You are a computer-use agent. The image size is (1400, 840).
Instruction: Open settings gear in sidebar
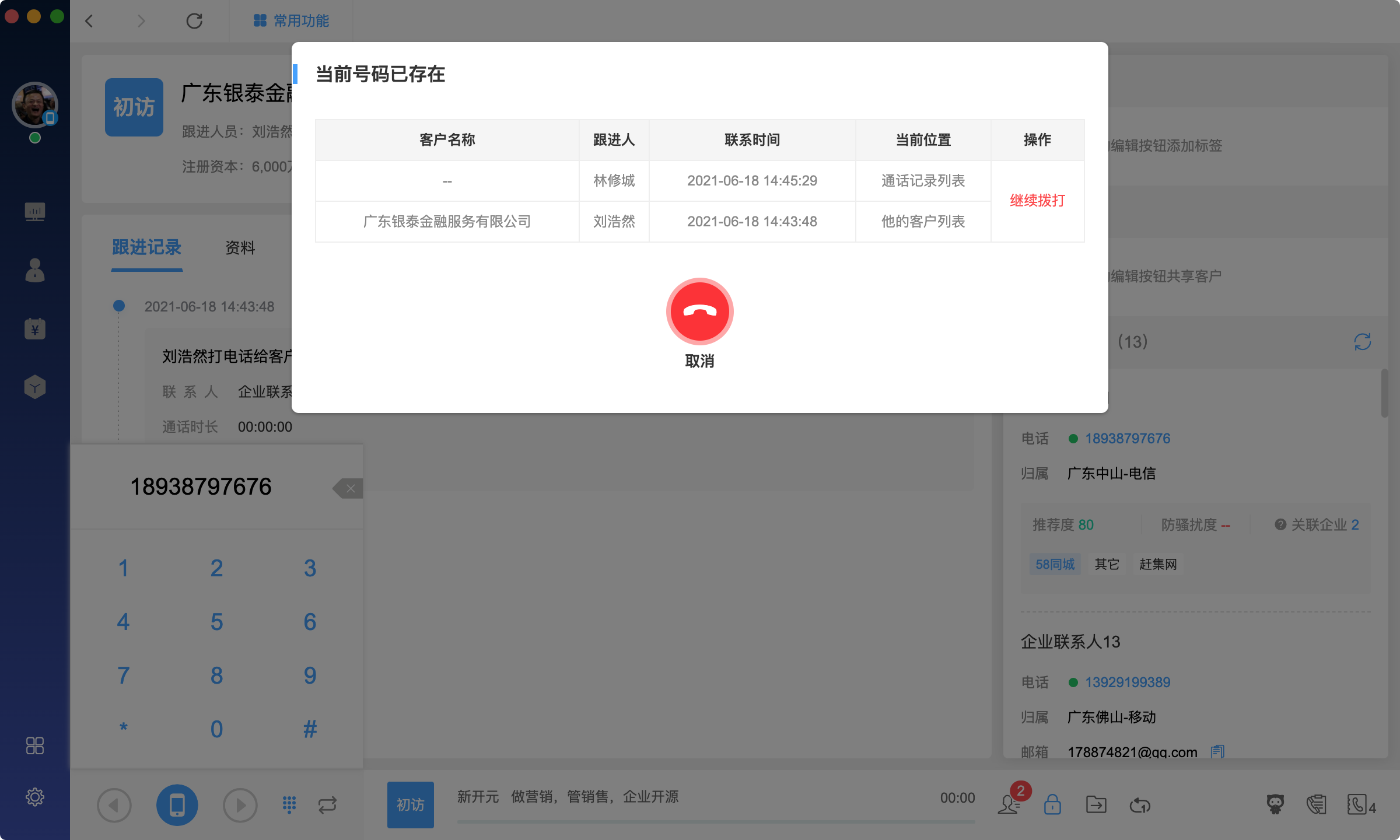click(35, 797)
